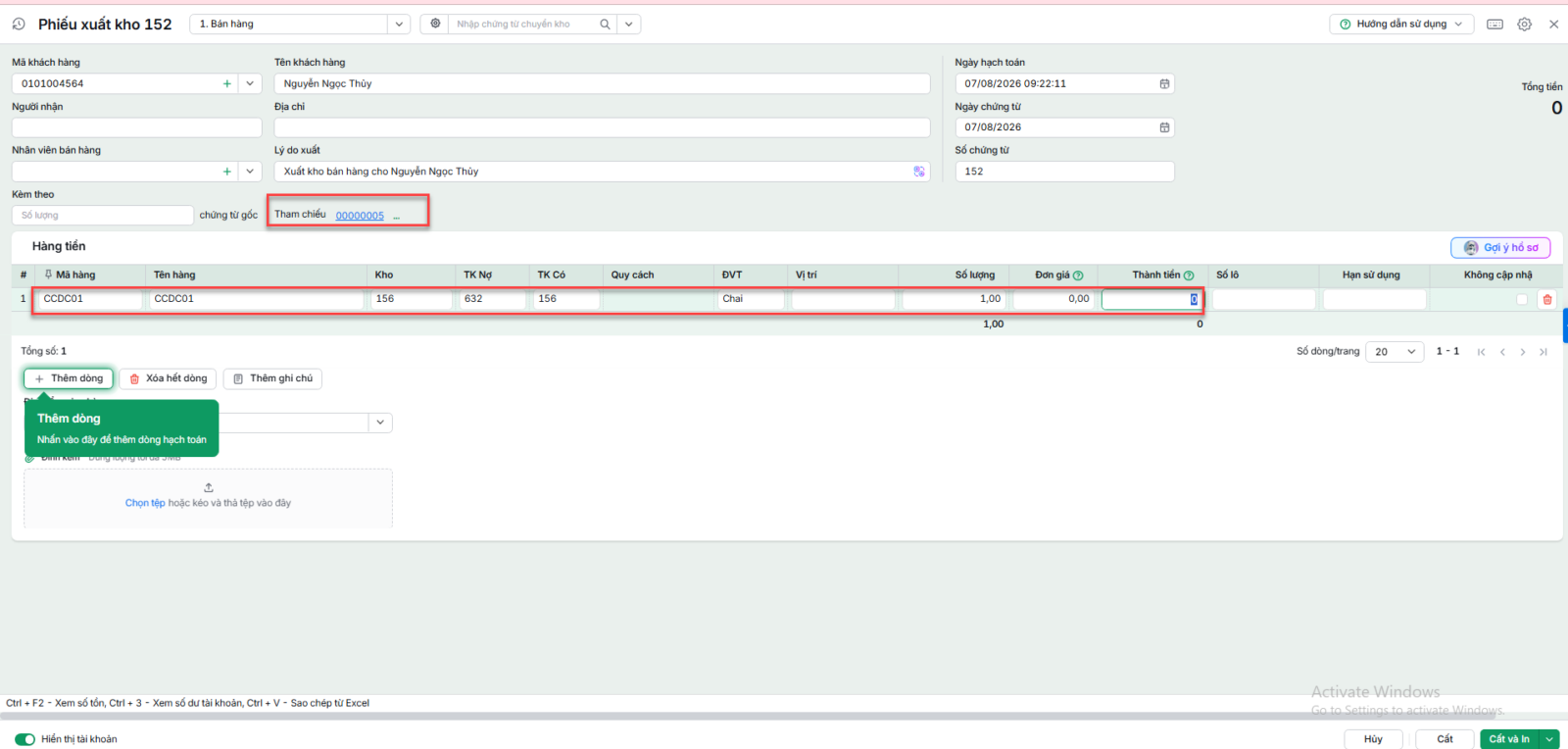Click into the Kèm theo Số lượng field

[x=103, y=216]
